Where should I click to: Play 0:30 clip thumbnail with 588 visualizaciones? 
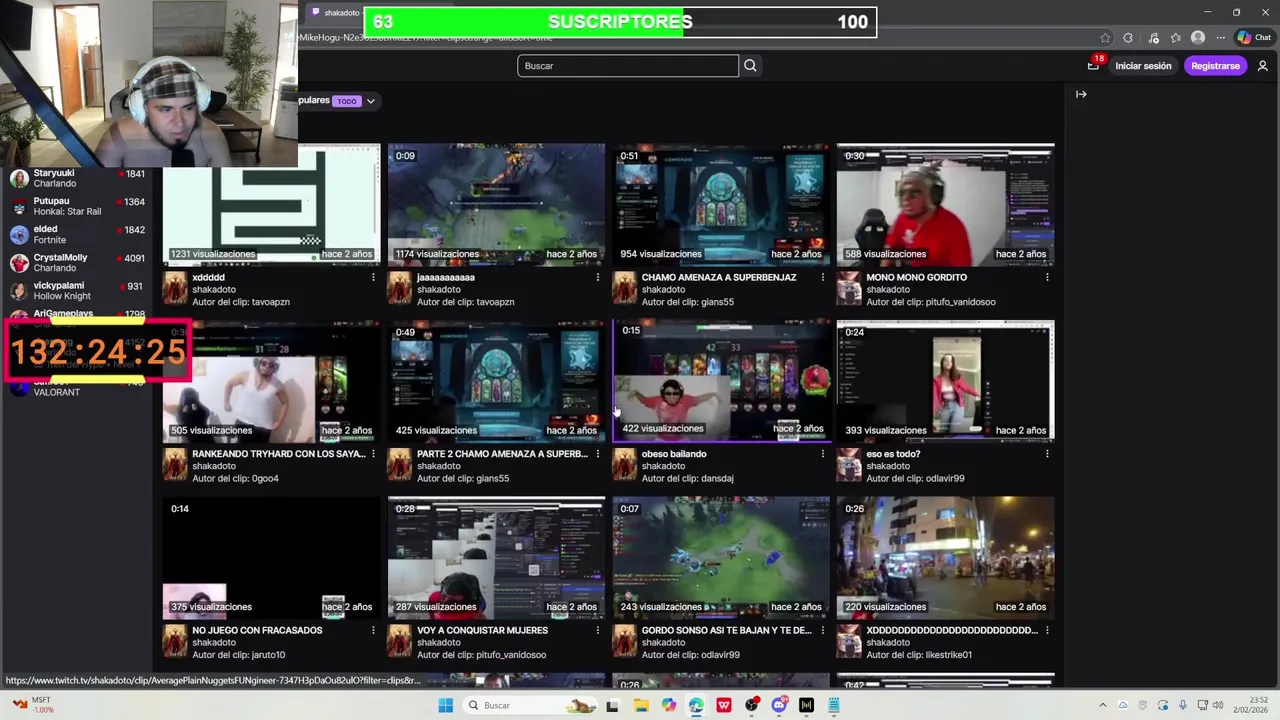945,204
